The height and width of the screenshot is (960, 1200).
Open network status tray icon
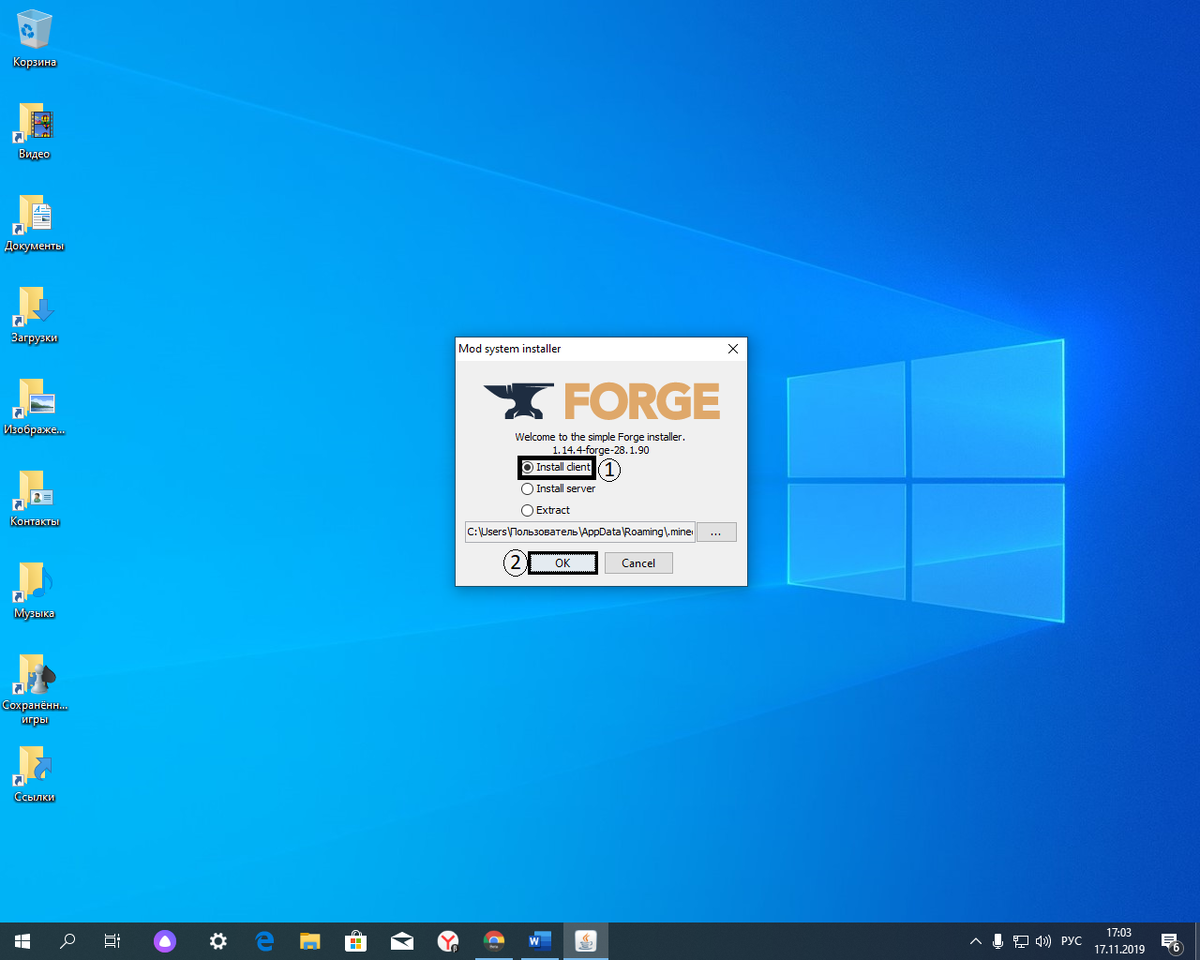tap(1021, 941)
